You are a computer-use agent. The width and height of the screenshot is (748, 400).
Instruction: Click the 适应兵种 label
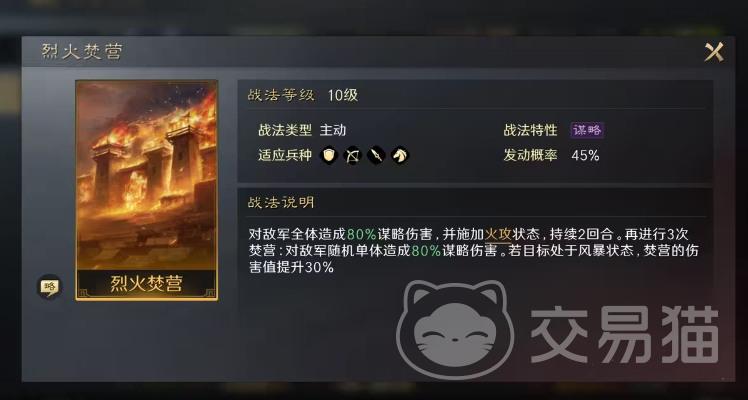click(x=285, y=155)
